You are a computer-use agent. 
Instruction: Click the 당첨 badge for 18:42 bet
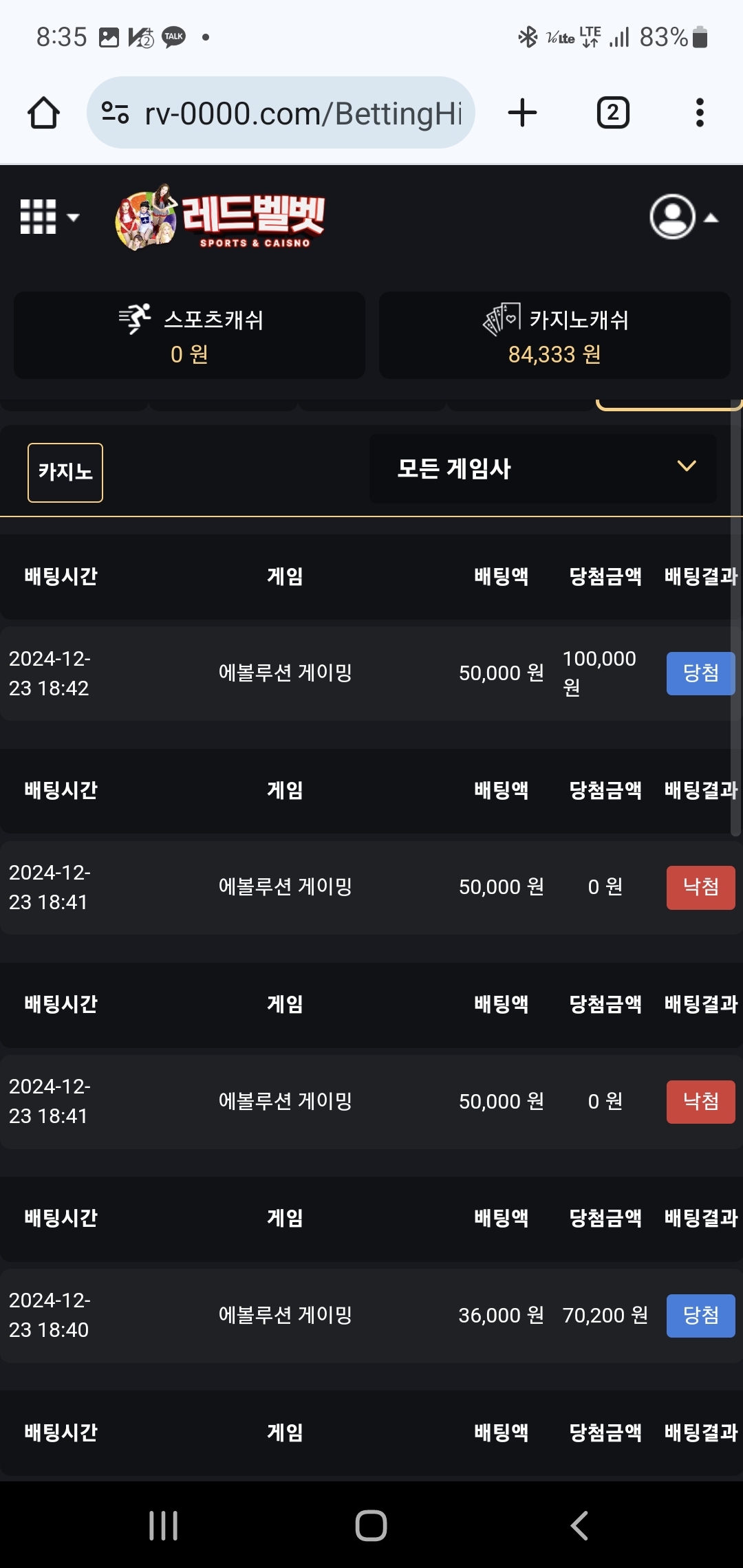click(x=700, y=673)
